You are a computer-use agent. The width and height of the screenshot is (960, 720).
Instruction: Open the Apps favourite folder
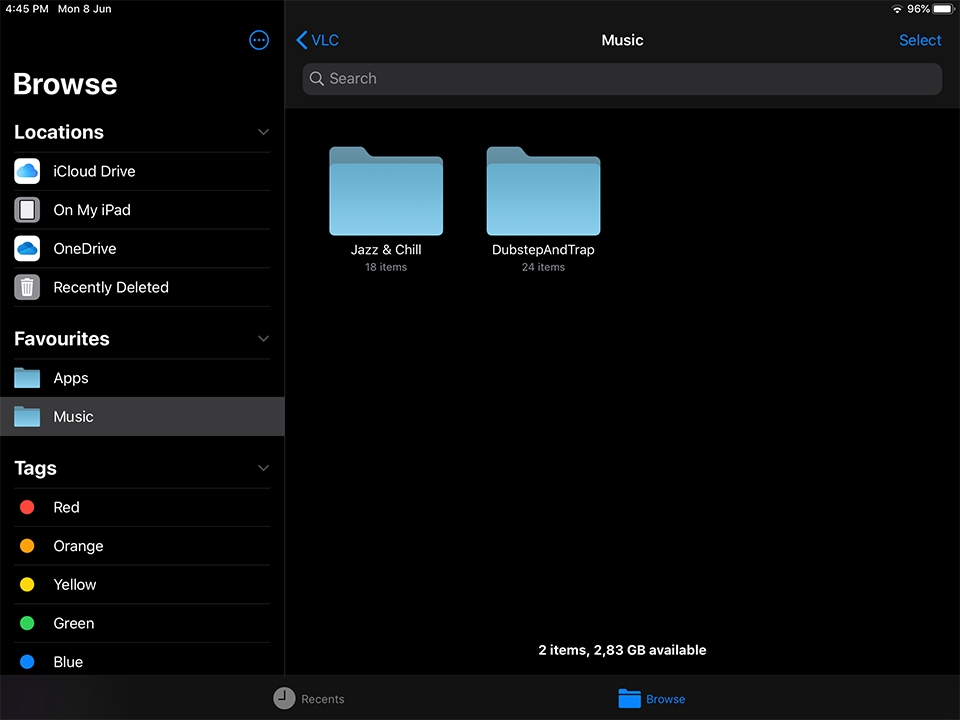point(142,378)
